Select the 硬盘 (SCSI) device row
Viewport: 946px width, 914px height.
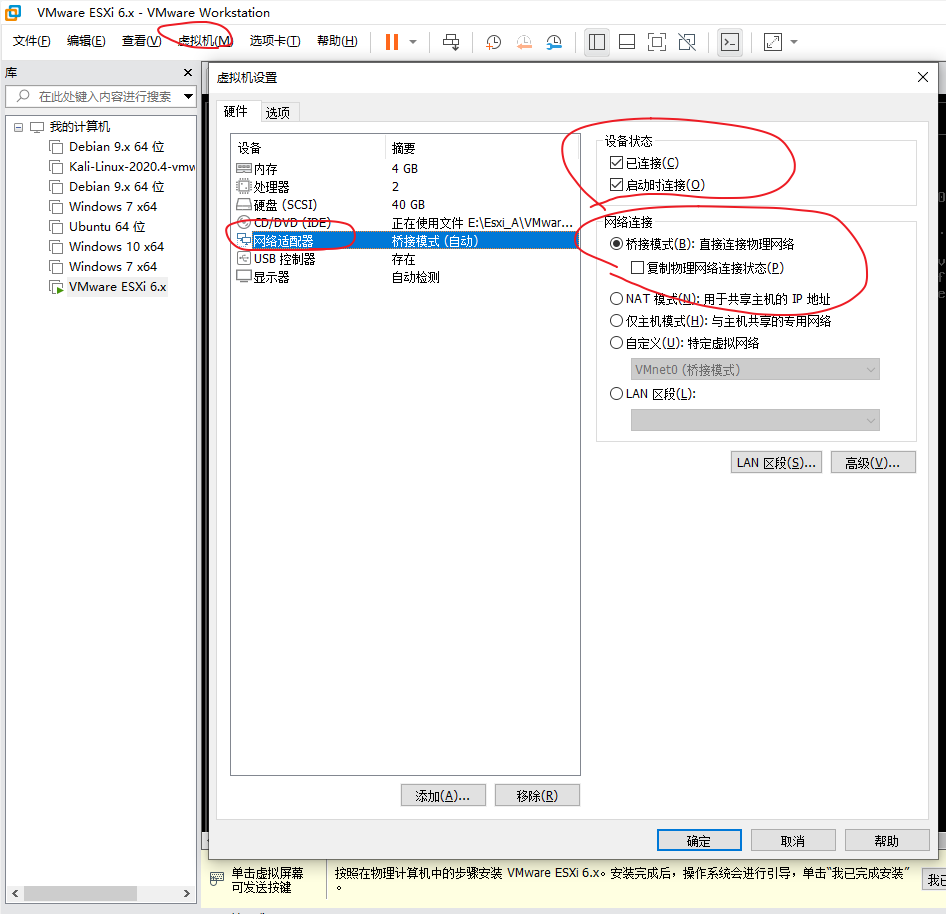[x=405, y=205]
